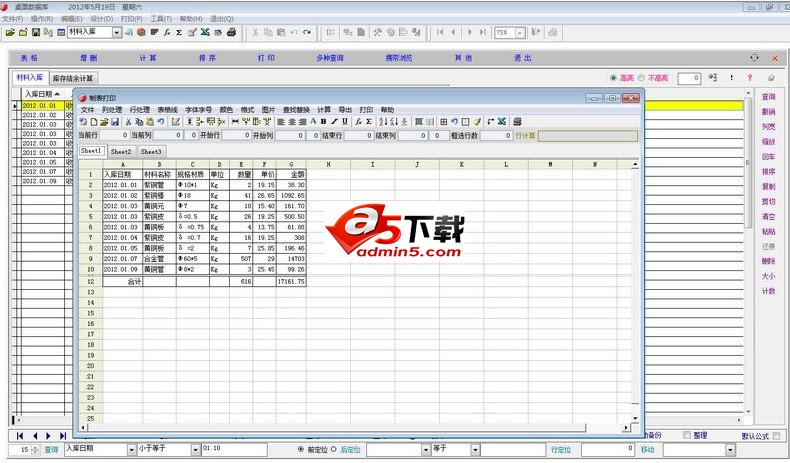Click the 17161.75 total cell
Image resolution: width=790 pixels, height=463 pixels.
(x=291, y=282)
